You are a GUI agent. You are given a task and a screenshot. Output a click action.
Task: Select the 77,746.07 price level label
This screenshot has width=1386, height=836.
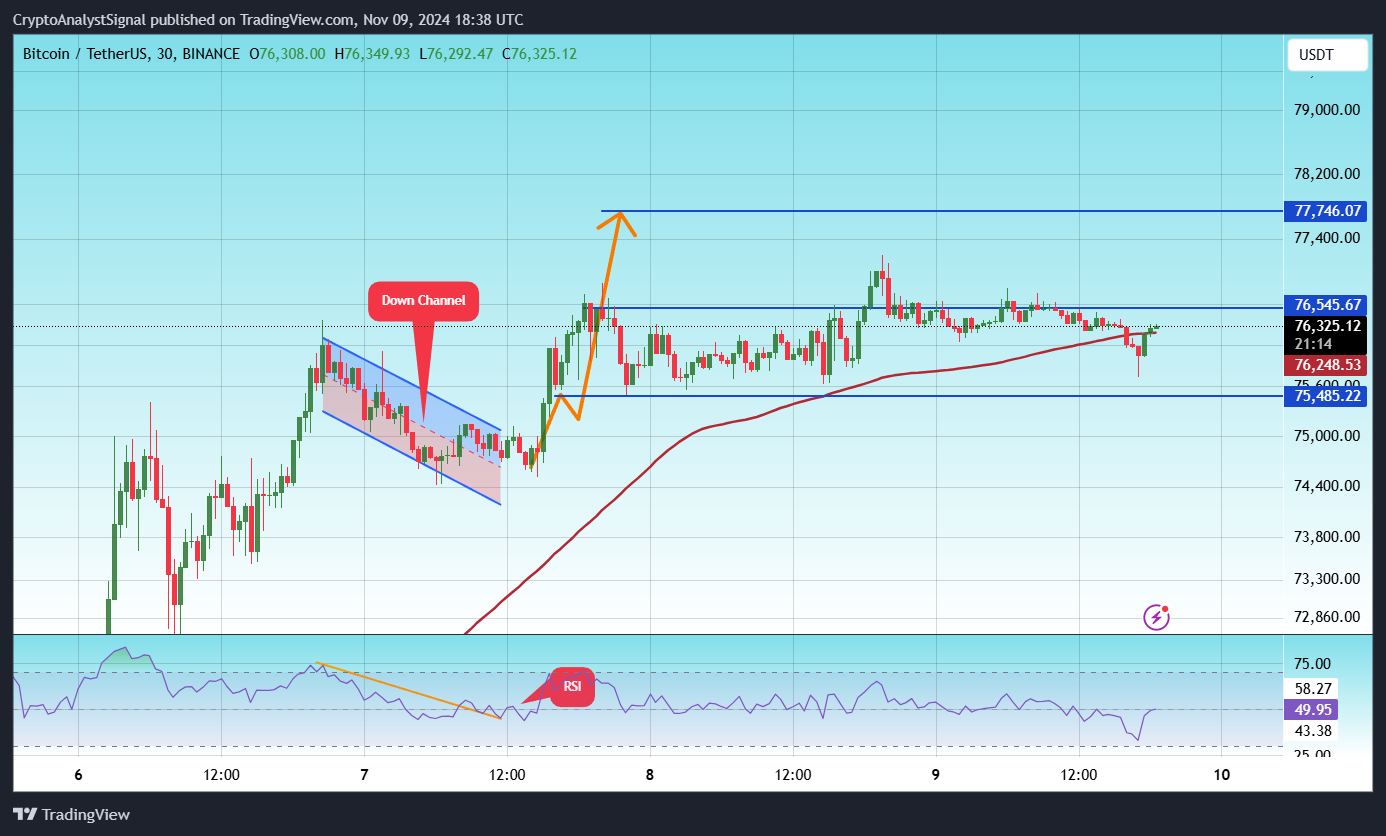[x=1327, y=211]
